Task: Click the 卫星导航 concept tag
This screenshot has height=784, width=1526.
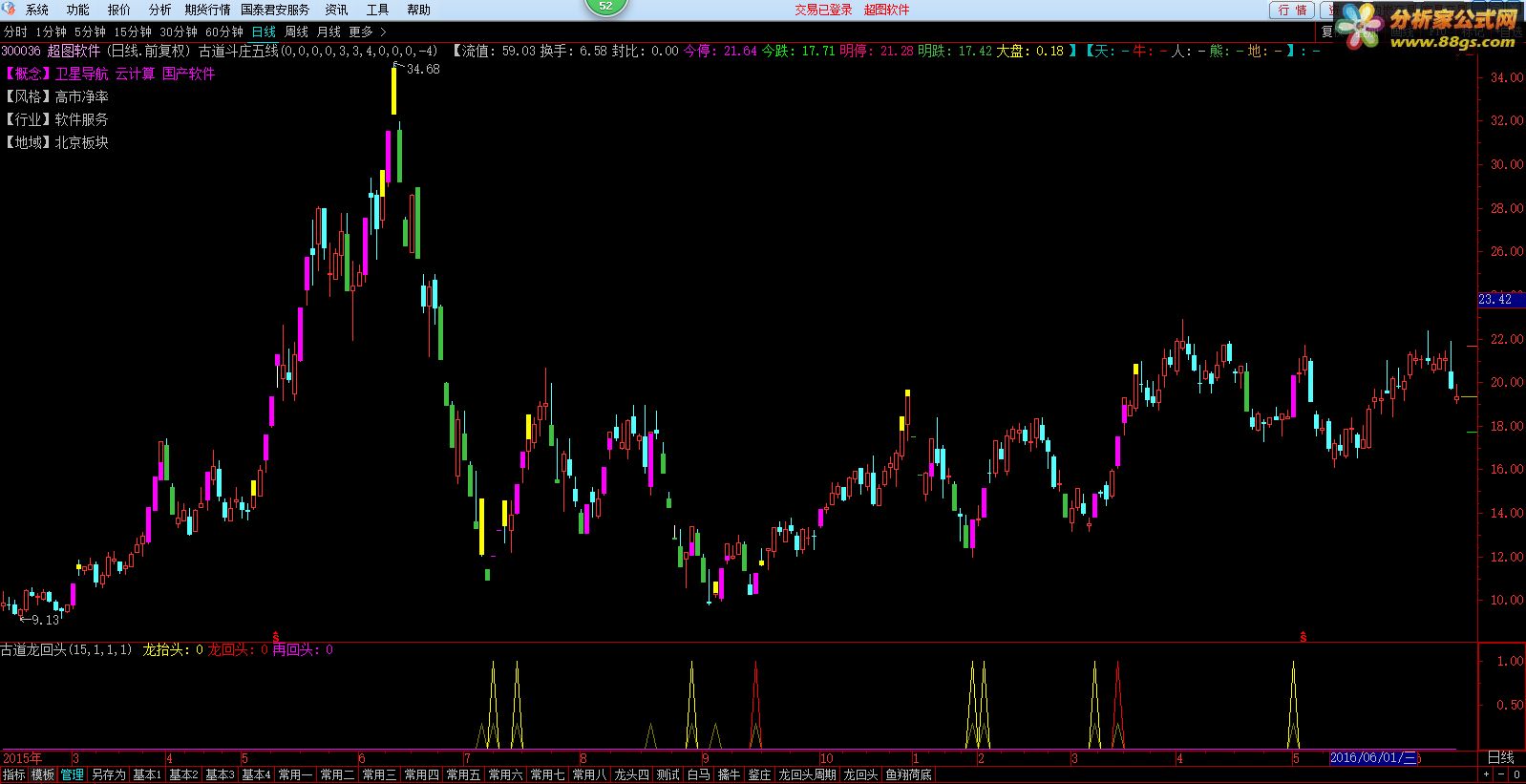Action: (81, 74)
